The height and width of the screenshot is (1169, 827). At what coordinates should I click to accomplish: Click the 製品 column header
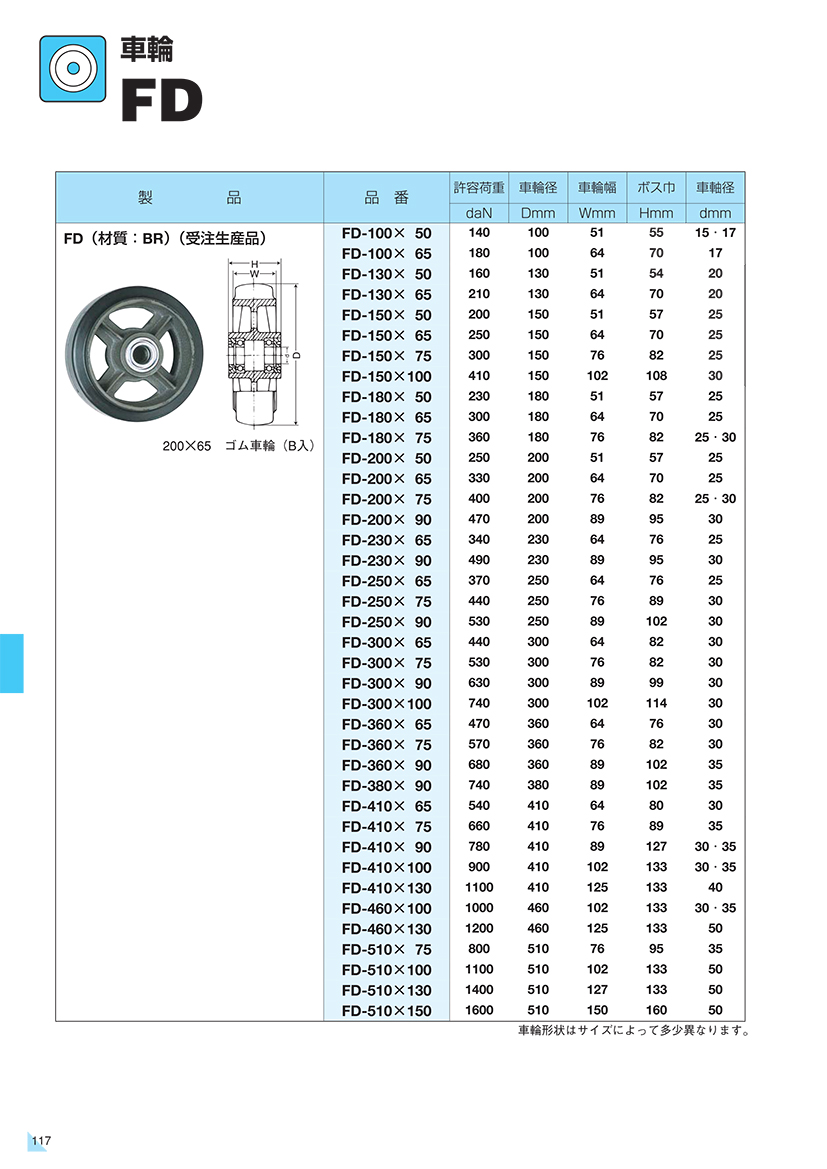click(x=189, y=198)
